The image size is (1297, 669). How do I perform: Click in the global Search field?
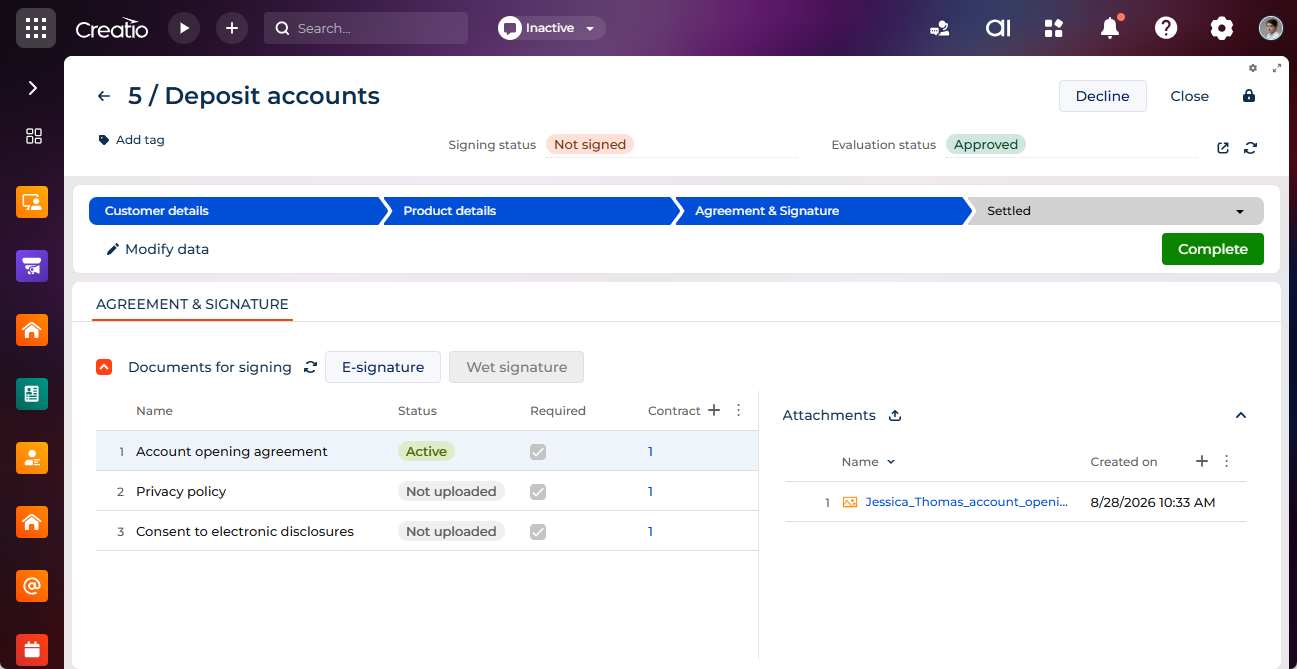point(366,28)
